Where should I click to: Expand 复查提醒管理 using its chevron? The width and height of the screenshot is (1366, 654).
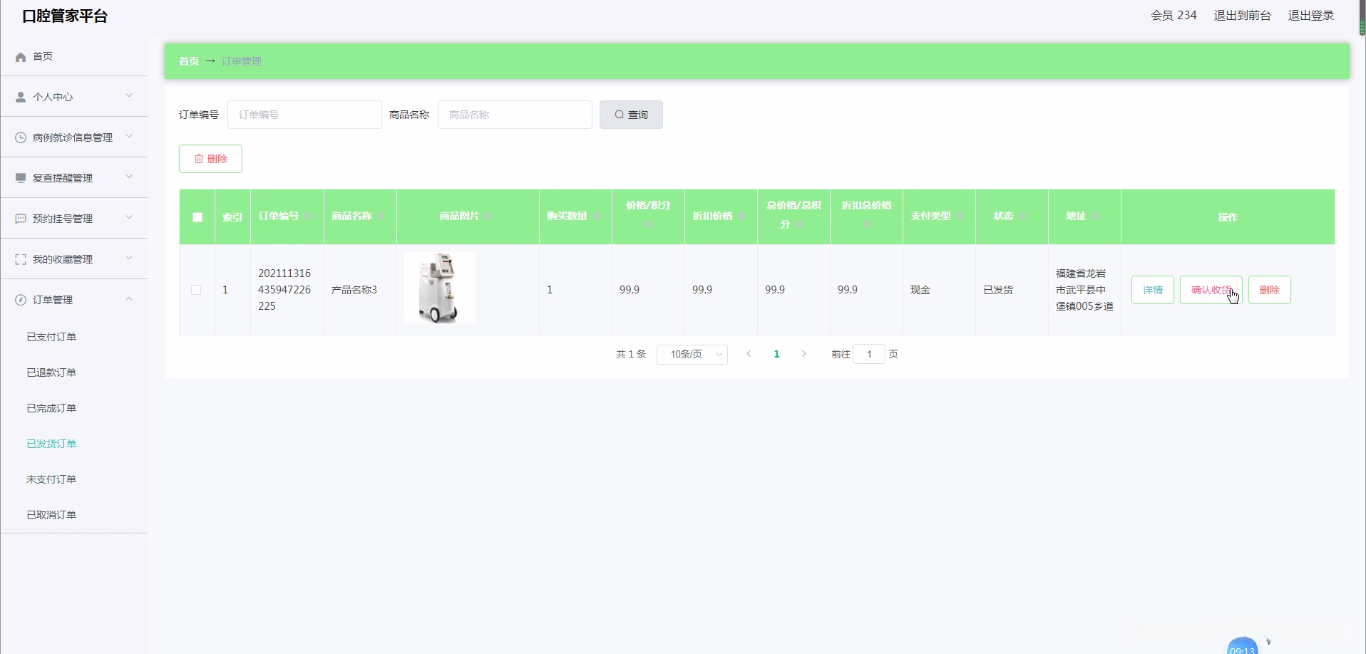[129, 177]
